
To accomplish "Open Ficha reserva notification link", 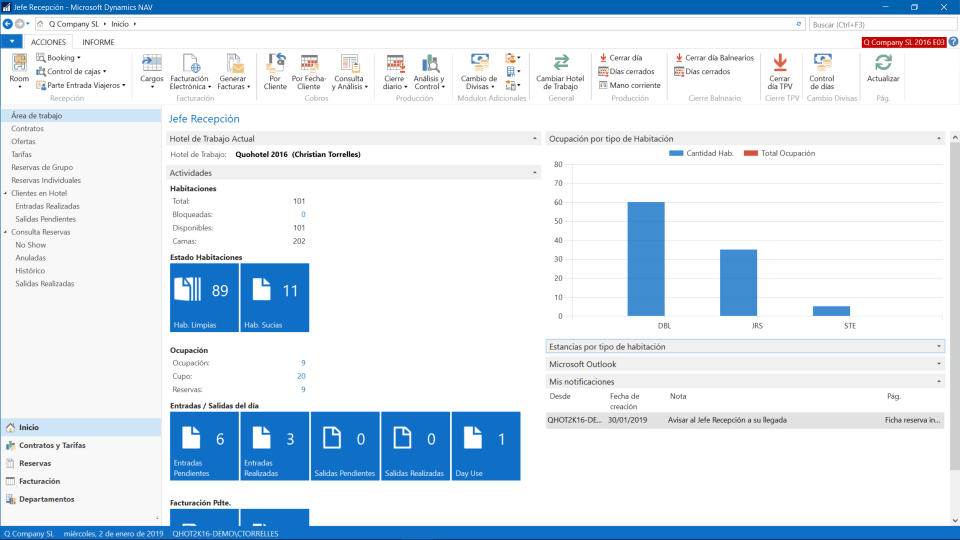I will coord(912,421).
